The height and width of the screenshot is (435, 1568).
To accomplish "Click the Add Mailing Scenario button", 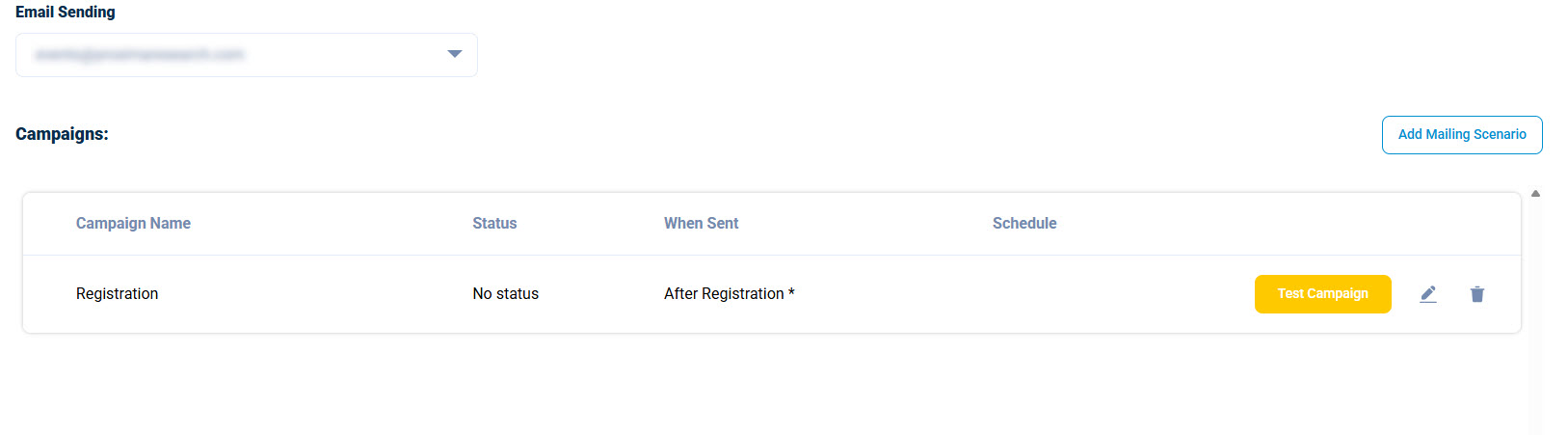I will tap(1461, 135).
